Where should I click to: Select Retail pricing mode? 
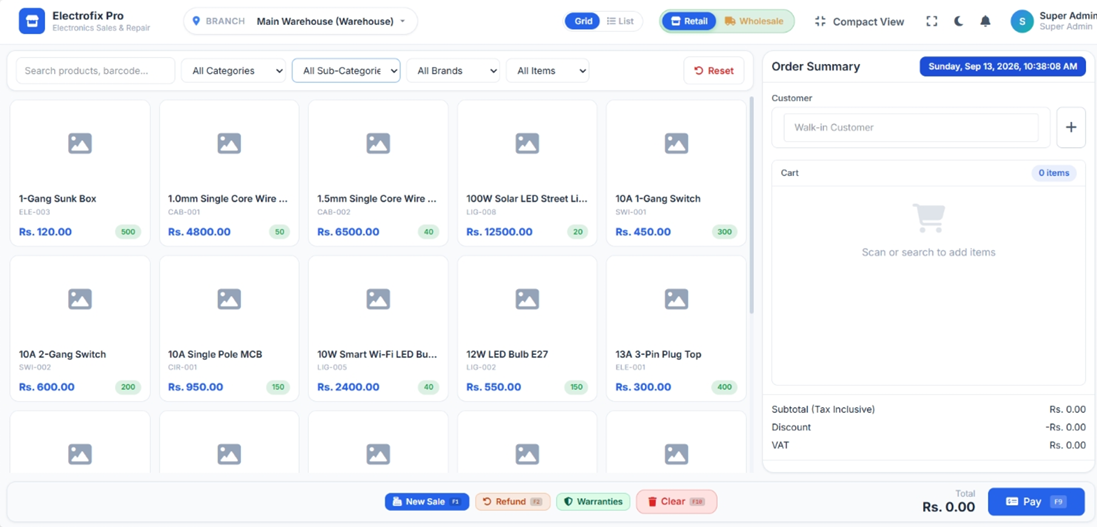click(689, 21)
